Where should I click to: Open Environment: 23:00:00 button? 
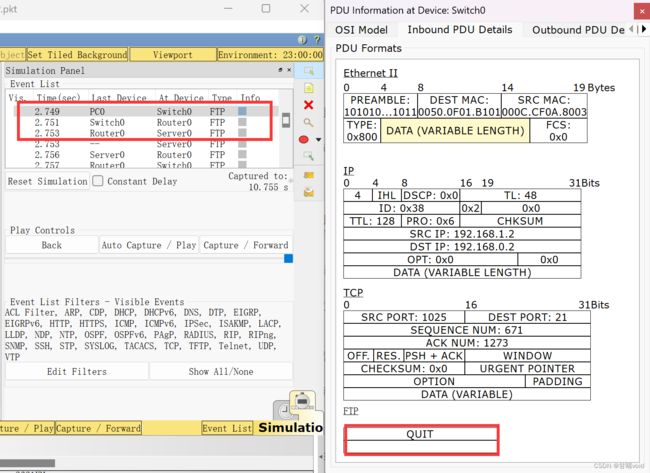tap(270, 55)
